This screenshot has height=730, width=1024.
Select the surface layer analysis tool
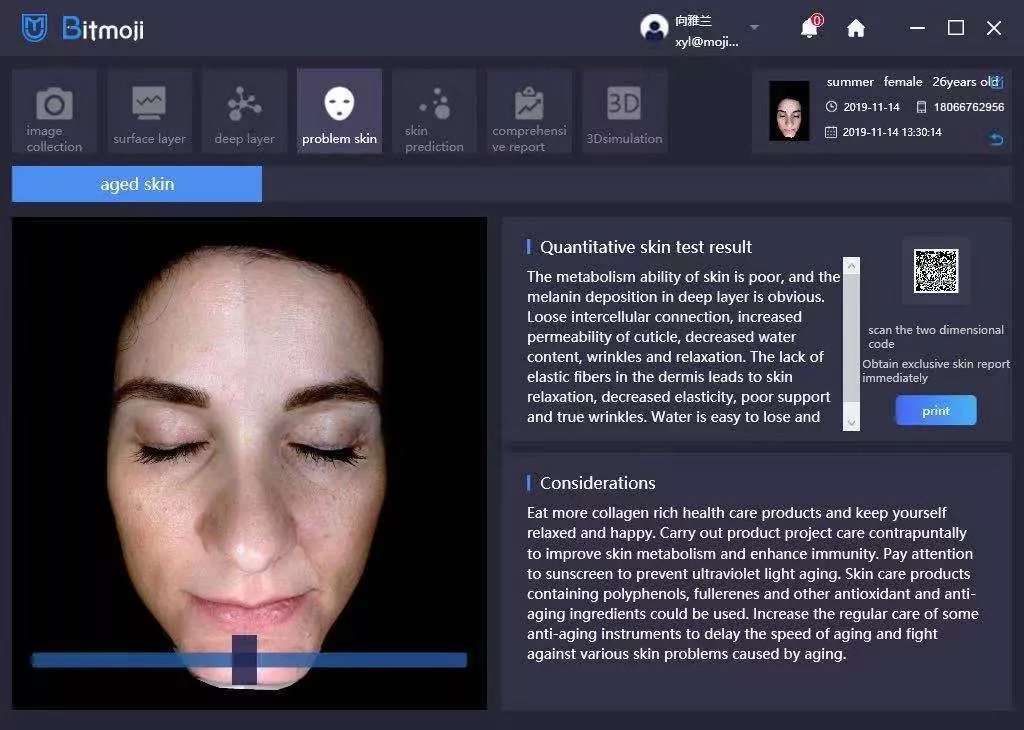click(149, 110)
